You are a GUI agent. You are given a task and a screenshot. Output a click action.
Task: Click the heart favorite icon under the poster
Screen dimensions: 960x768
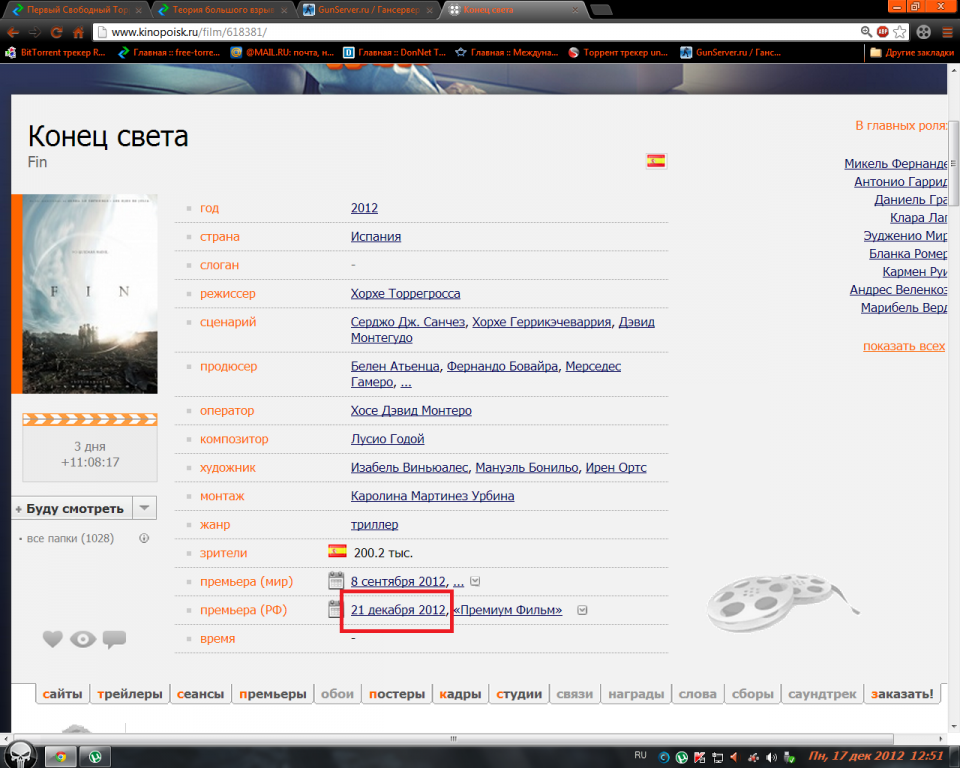53,639
